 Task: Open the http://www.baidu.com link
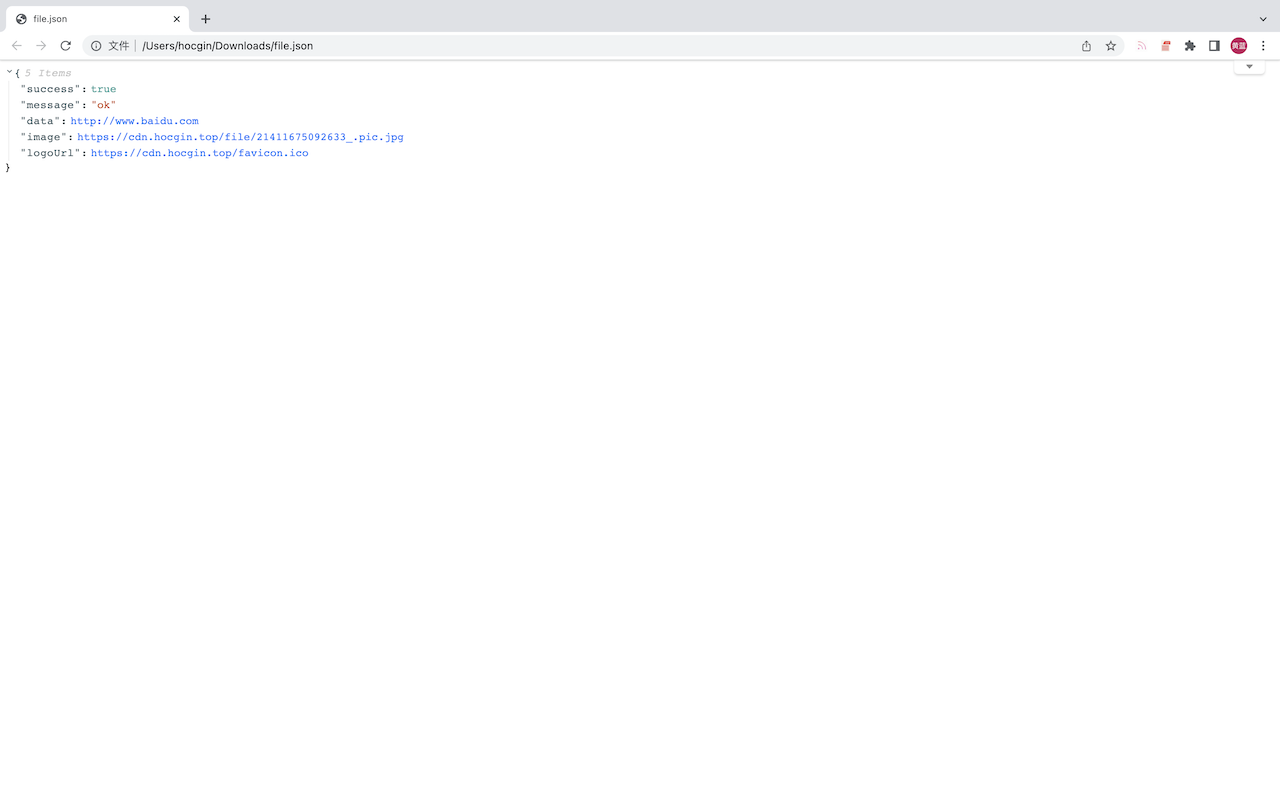point(134,121)
